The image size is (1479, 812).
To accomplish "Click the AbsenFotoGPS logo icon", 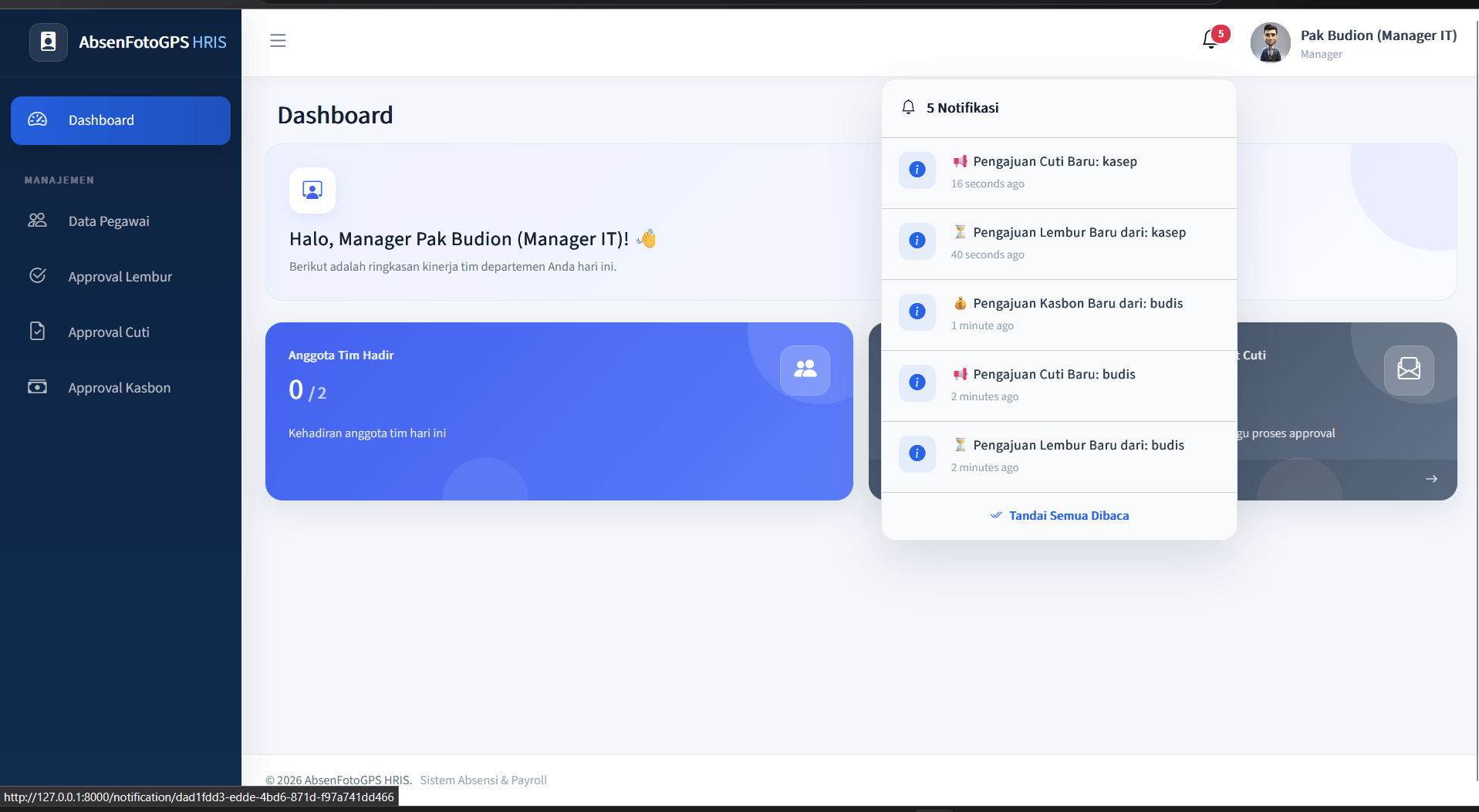I will (x=49, y=42).
